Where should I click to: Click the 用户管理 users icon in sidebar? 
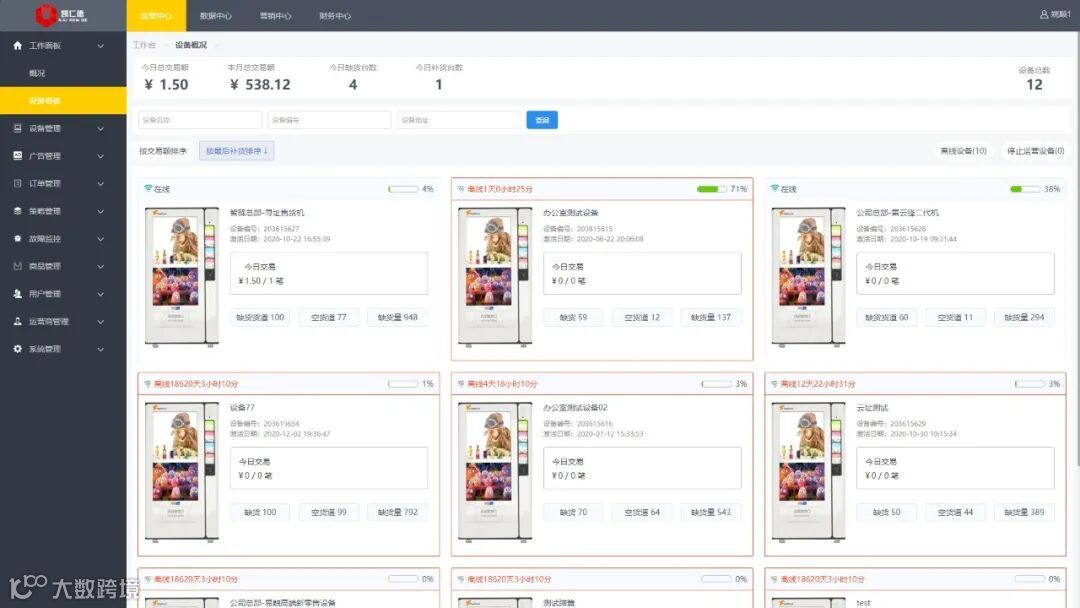(17, 293)
